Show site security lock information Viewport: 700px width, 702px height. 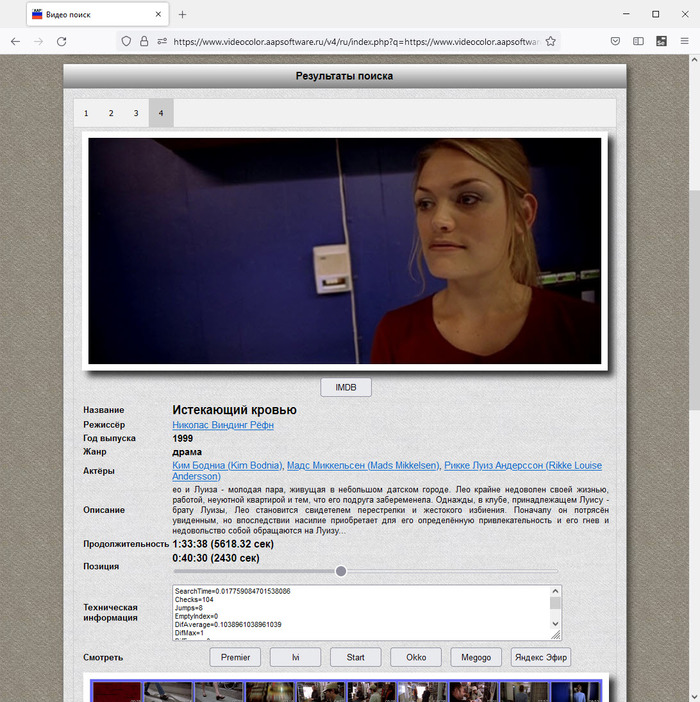tap(144, 42)
